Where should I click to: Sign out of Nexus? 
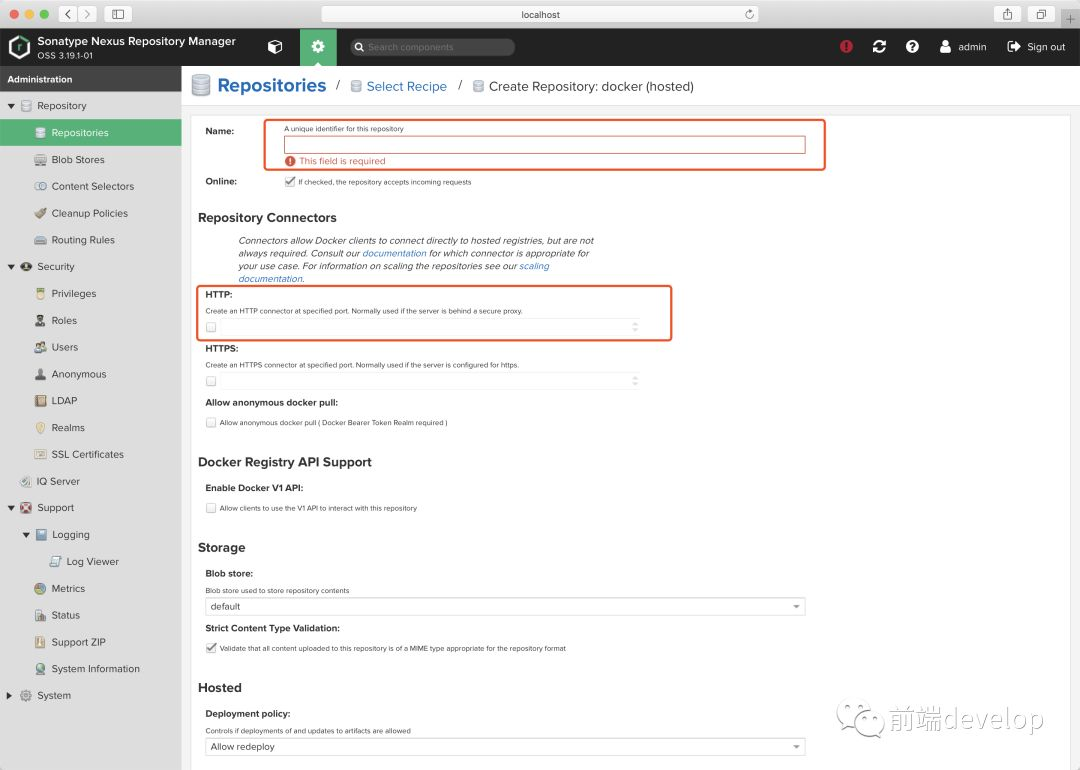[1036, 47]
